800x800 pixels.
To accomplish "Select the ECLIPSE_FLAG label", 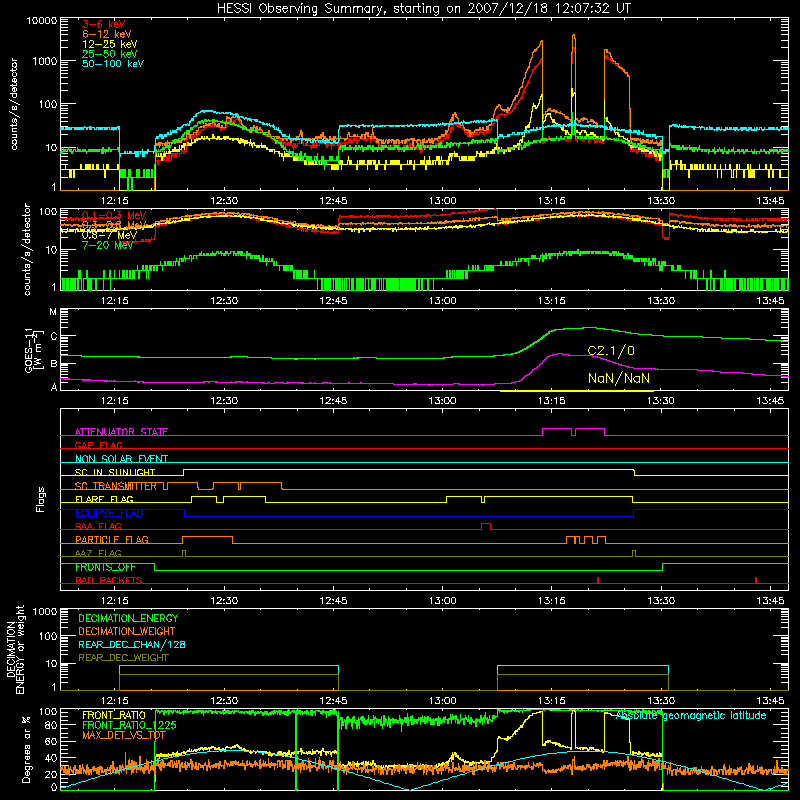I will coord(109,513).
